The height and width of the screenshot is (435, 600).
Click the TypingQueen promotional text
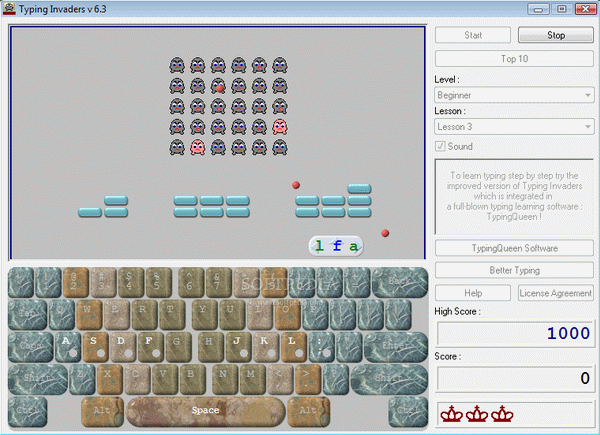[514, 196]
